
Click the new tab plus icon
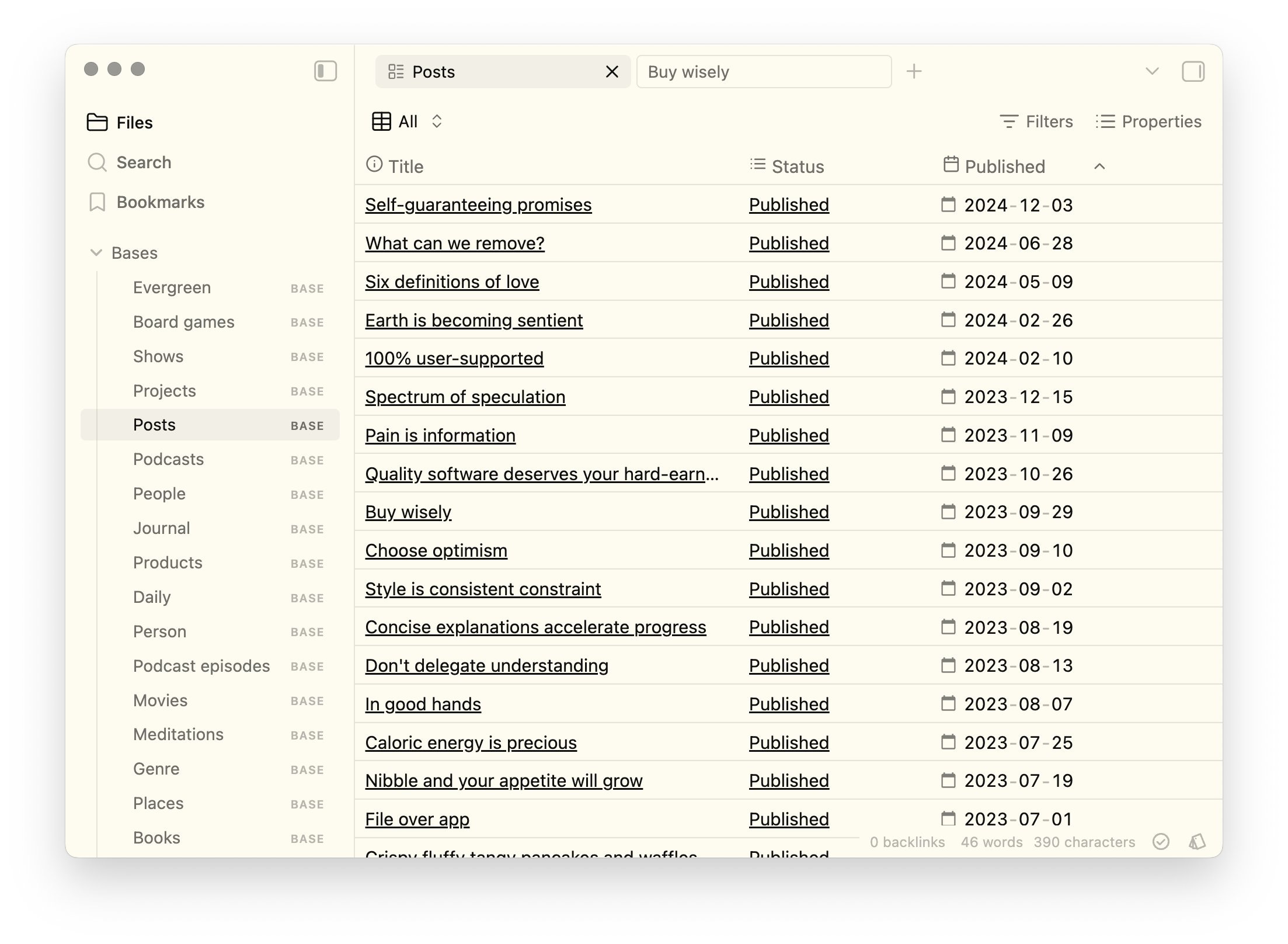click(914, 71)
